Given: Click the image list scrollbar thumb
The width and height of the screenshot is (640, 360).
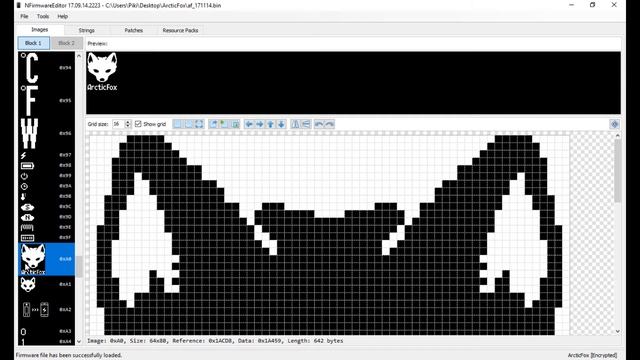Looking at the screenshot, I should 79,266.
